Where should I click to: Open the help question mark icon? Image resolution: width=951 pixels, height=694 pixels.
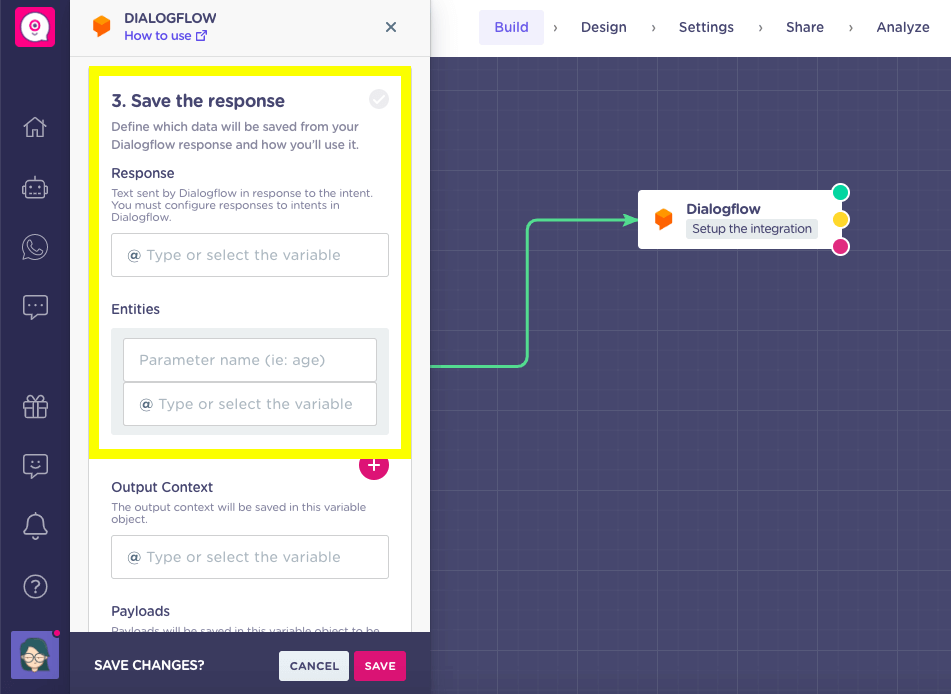[35, 587]
